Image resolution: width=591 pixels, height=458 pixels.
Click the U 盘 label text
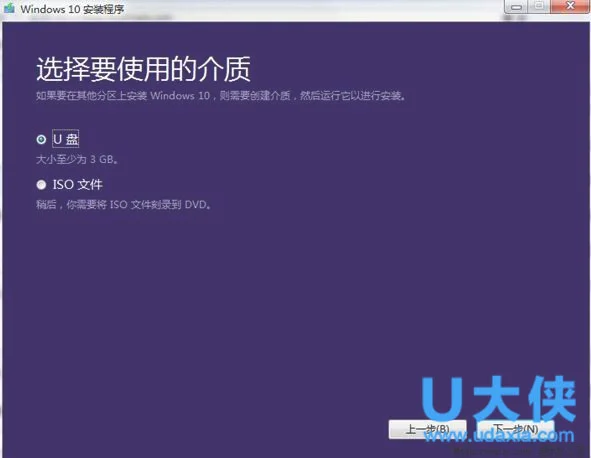tap(66, 139)
